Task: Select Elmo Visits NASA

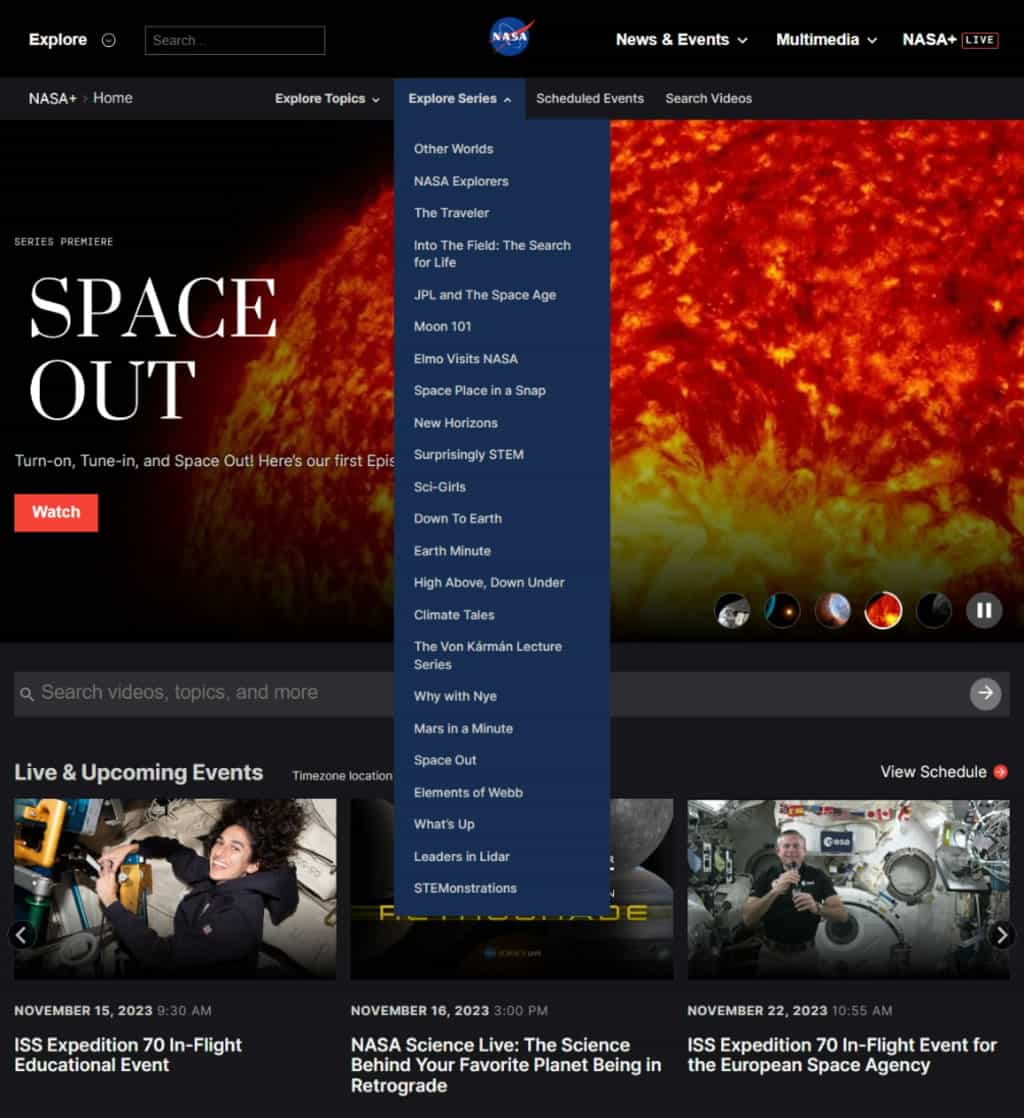Action: point(466,359)
